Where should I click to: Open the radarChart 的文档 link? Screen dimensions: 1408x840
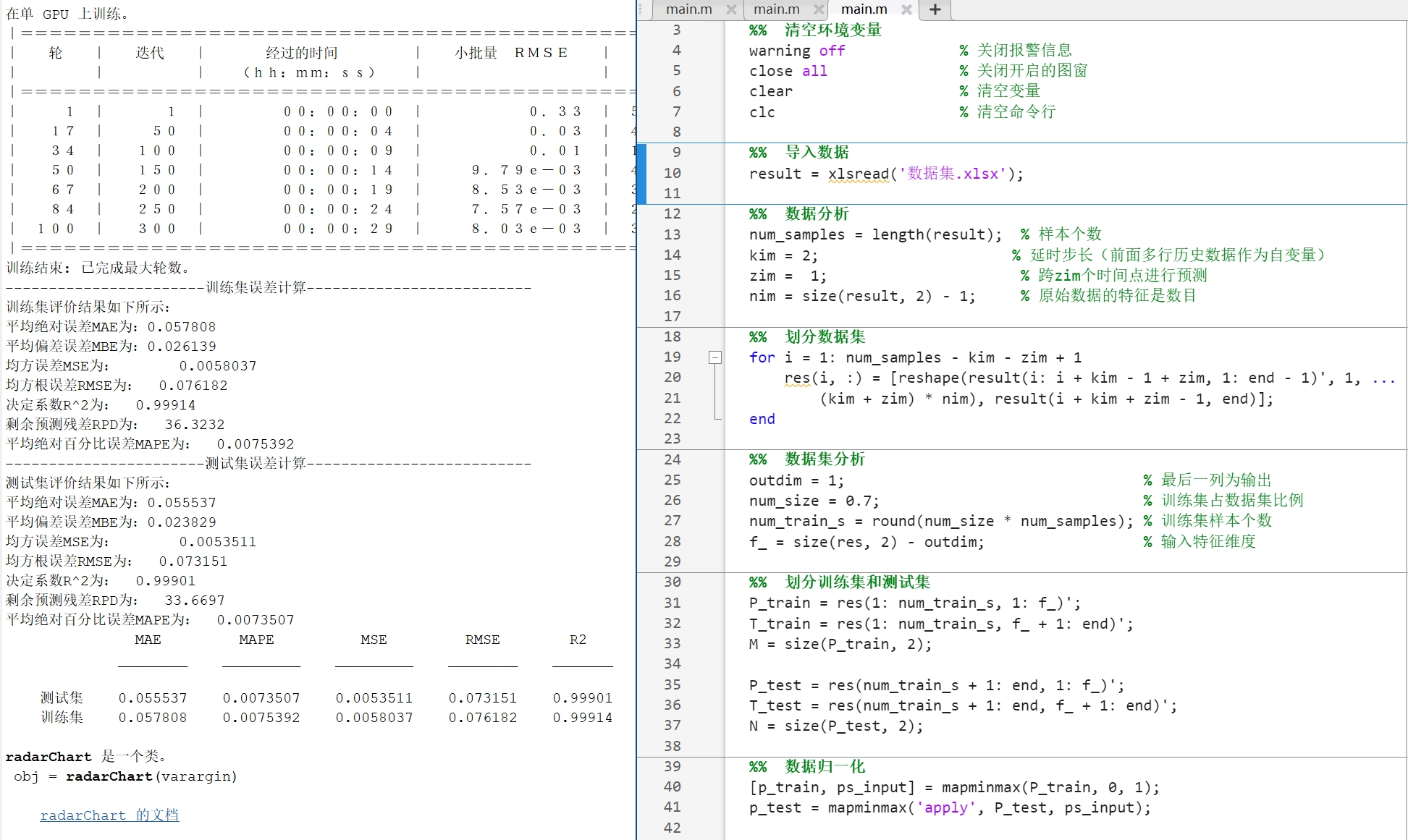point(109,815)
